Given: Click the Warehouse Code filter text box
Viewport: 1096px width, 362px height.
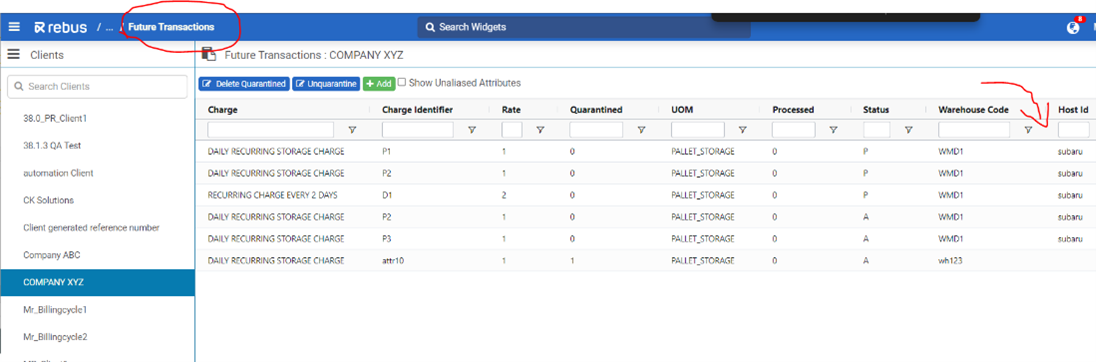Looking at the screenshot, I should point(974,130).
